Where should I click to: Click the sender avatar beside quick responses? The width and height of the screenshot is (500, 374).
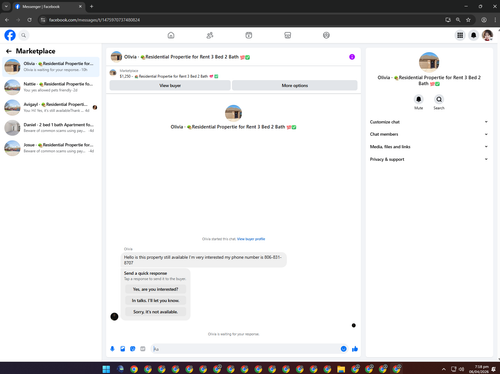coord(114,316)
